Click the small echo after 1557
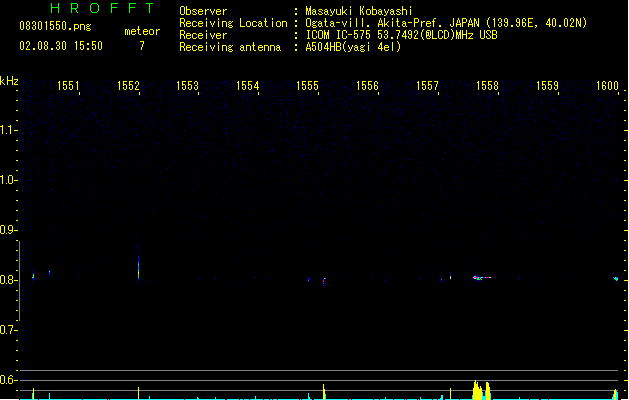Viewport: 629px width, 400px height. click(450, 276)
